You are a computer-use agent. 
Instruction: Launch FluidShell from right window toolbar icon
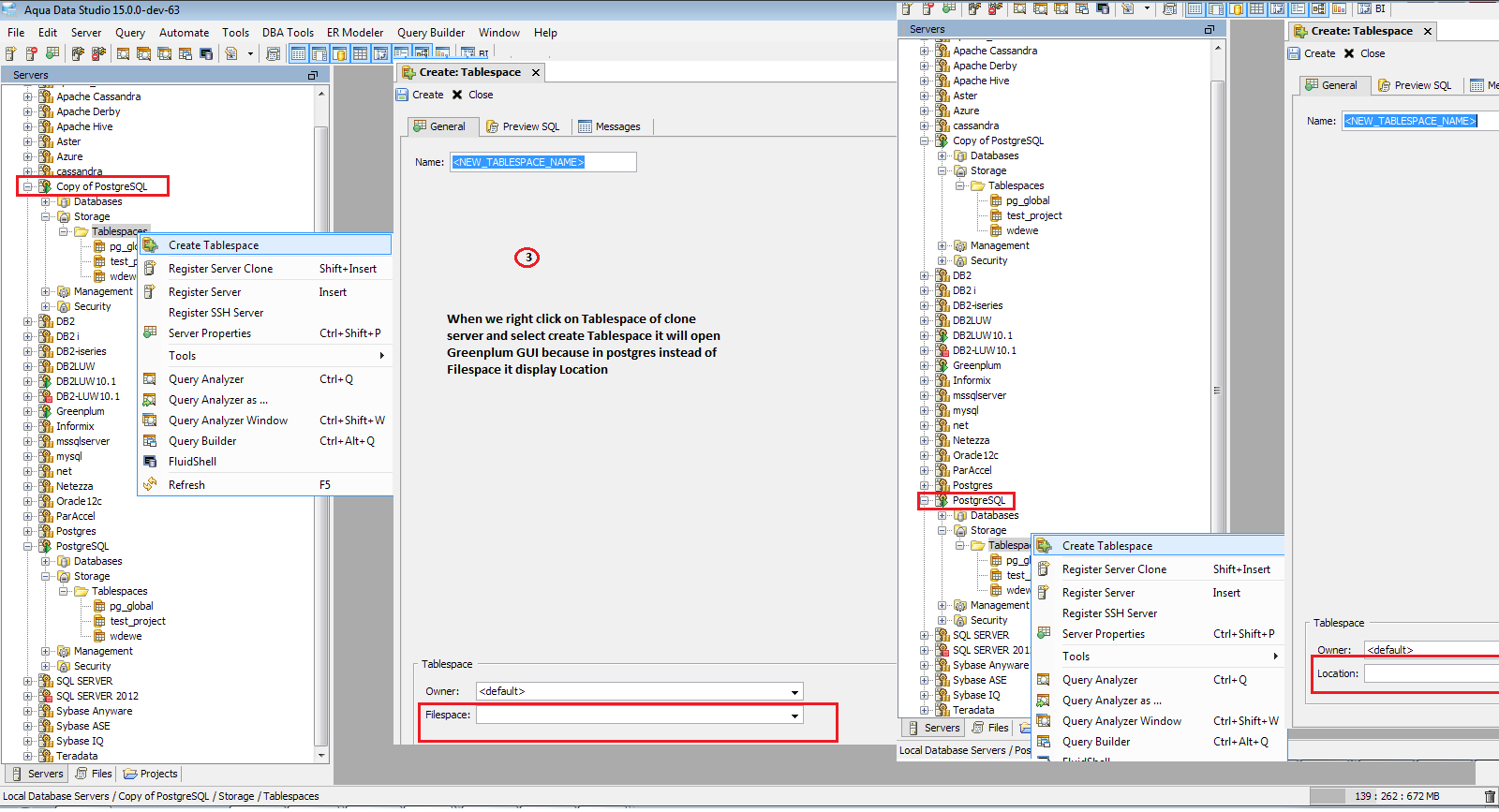pyautogui.click(x=1103, y=8)
